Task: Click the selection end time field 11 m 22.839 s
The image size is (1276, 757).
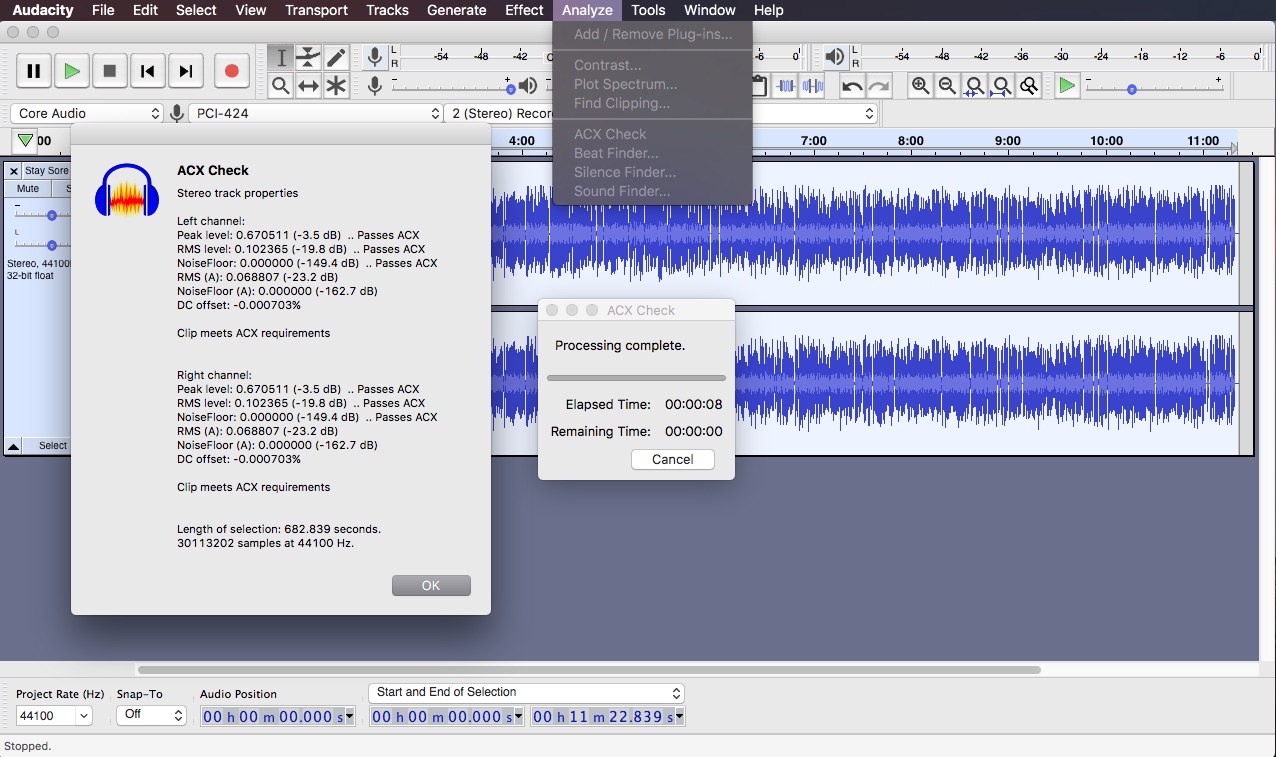Action: (x=608, y=716)
